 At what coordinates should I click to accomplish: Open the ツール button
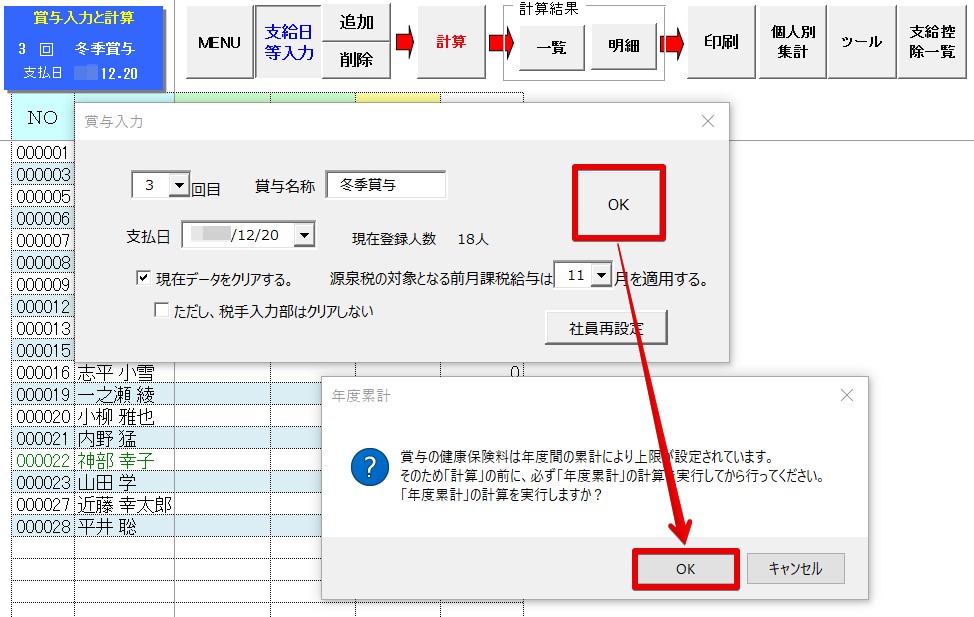(x=861, y=42)
